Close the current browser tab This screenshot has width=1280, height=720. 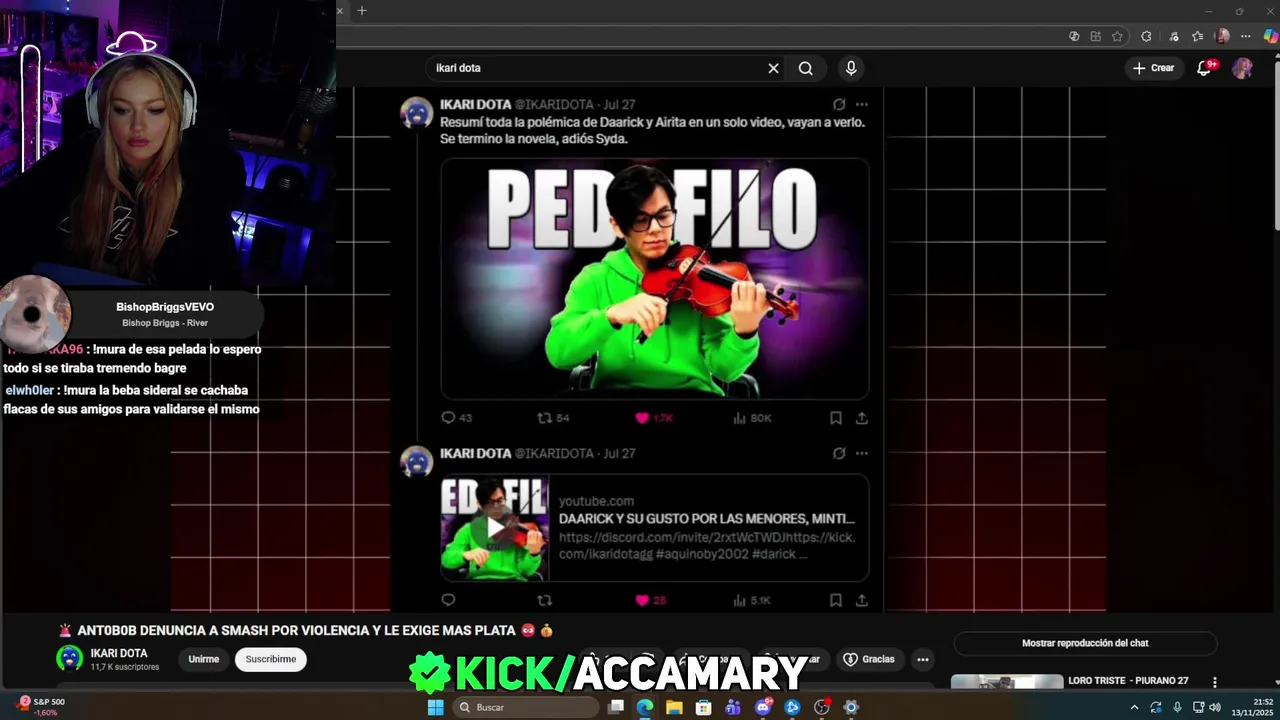[x=340, y=11]
